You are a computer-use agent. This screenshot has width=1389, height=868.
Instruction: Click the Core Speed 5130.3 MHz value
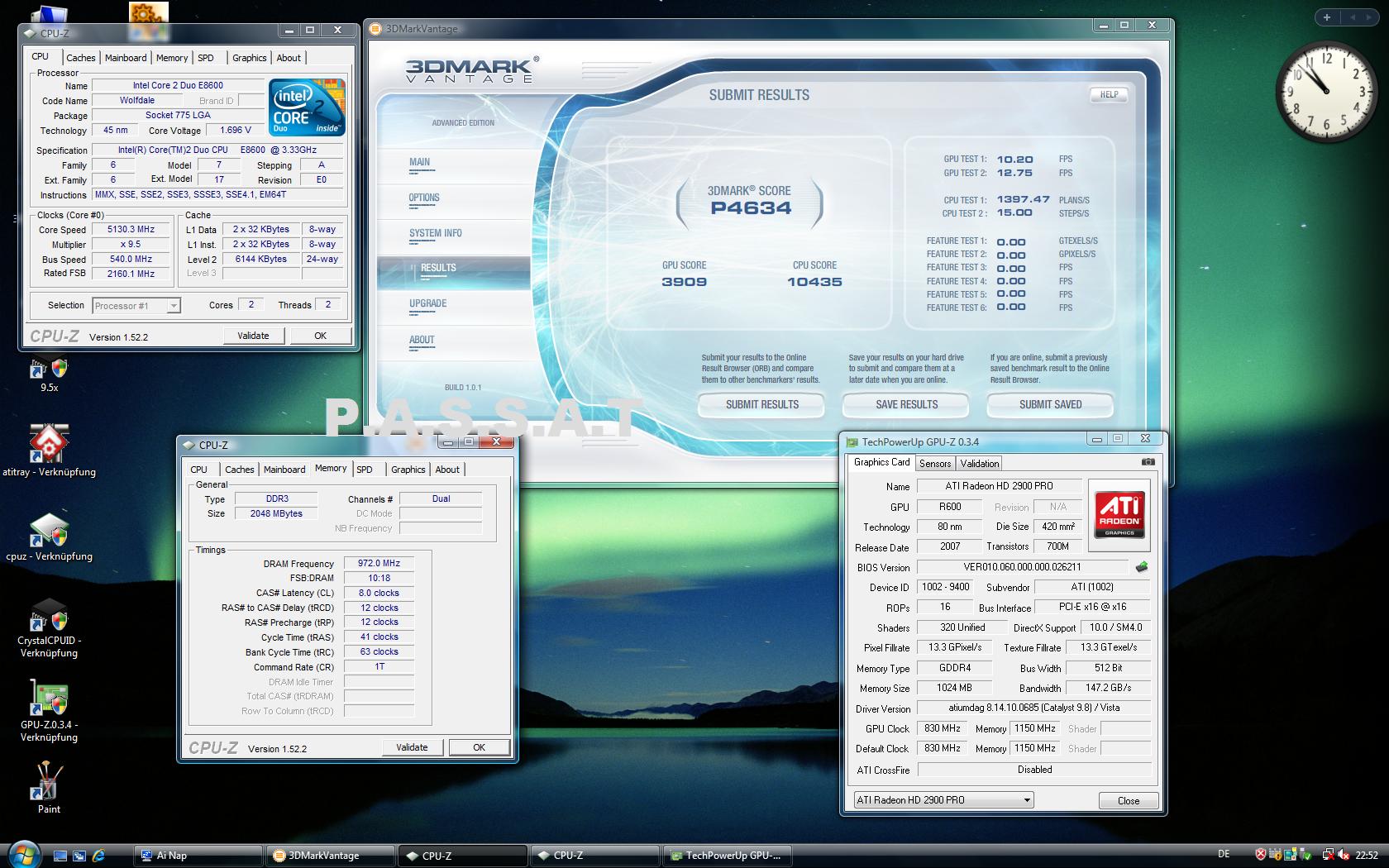tap(131, 230)
